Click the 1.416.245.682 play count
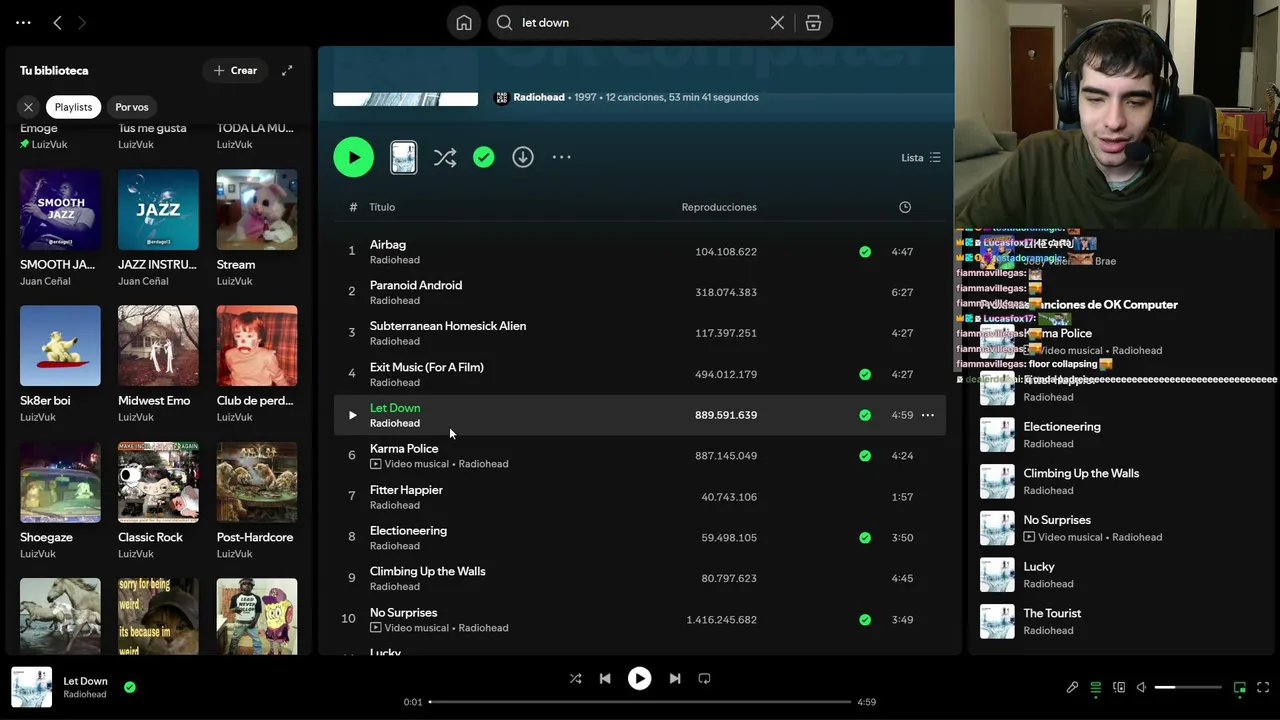Viewport: 1280px width, 720px height. (721, 620)
